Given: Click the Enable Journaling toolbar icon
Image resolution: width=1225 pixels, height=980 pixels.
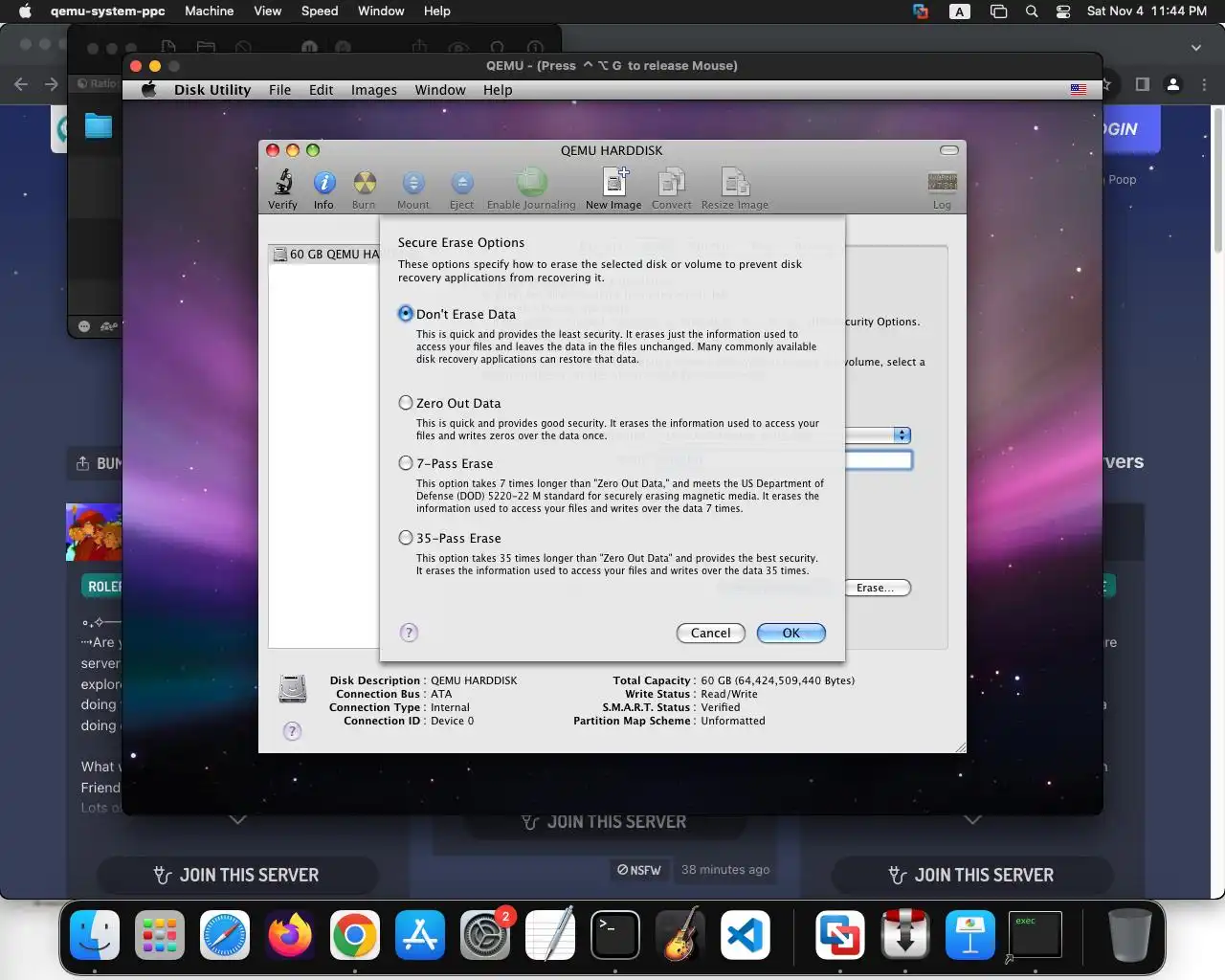Looking at the screenshot, I should [531, 183].
